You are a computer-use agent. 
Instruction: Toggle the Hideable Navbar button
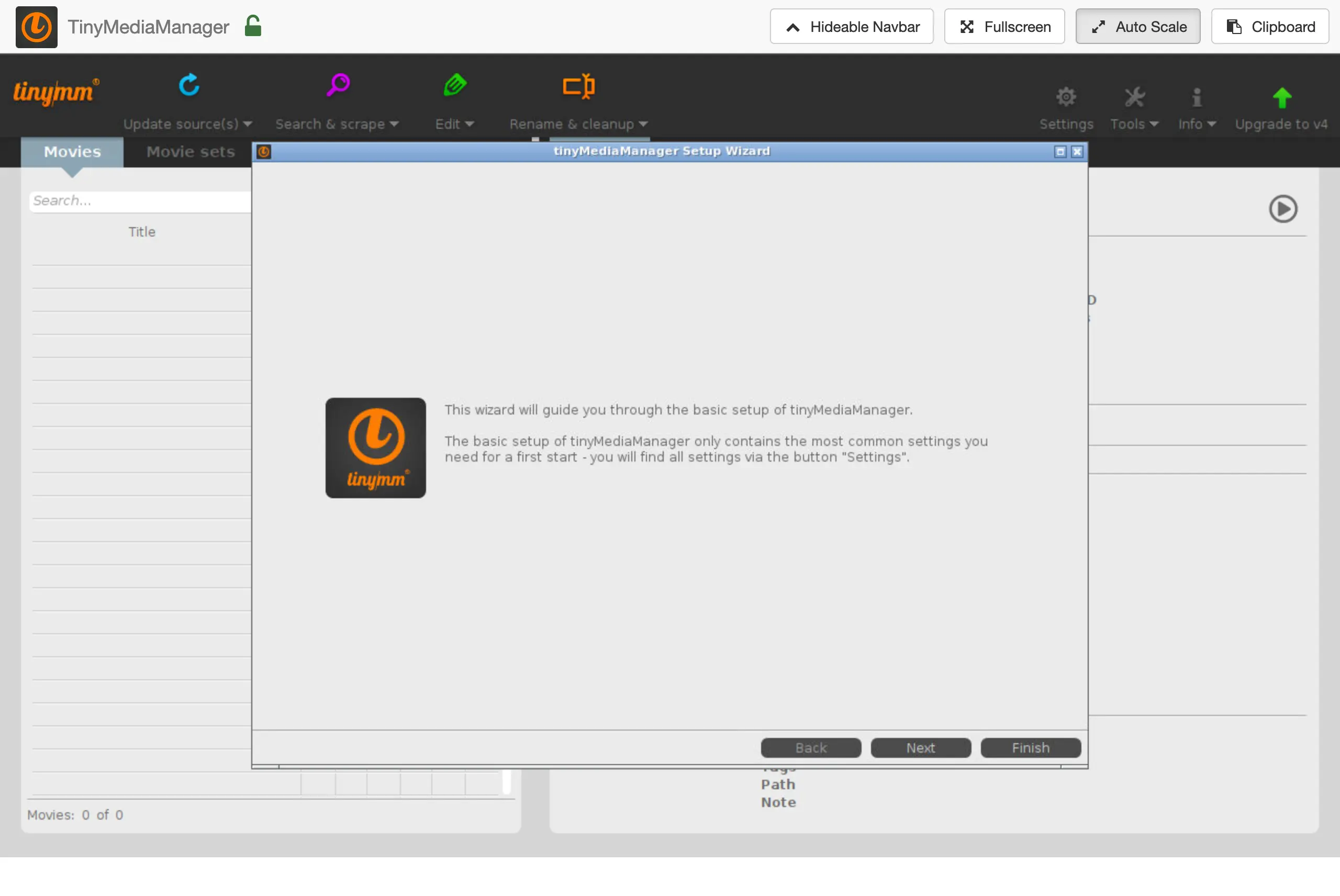pyautogui.click(x=852, y=26)
